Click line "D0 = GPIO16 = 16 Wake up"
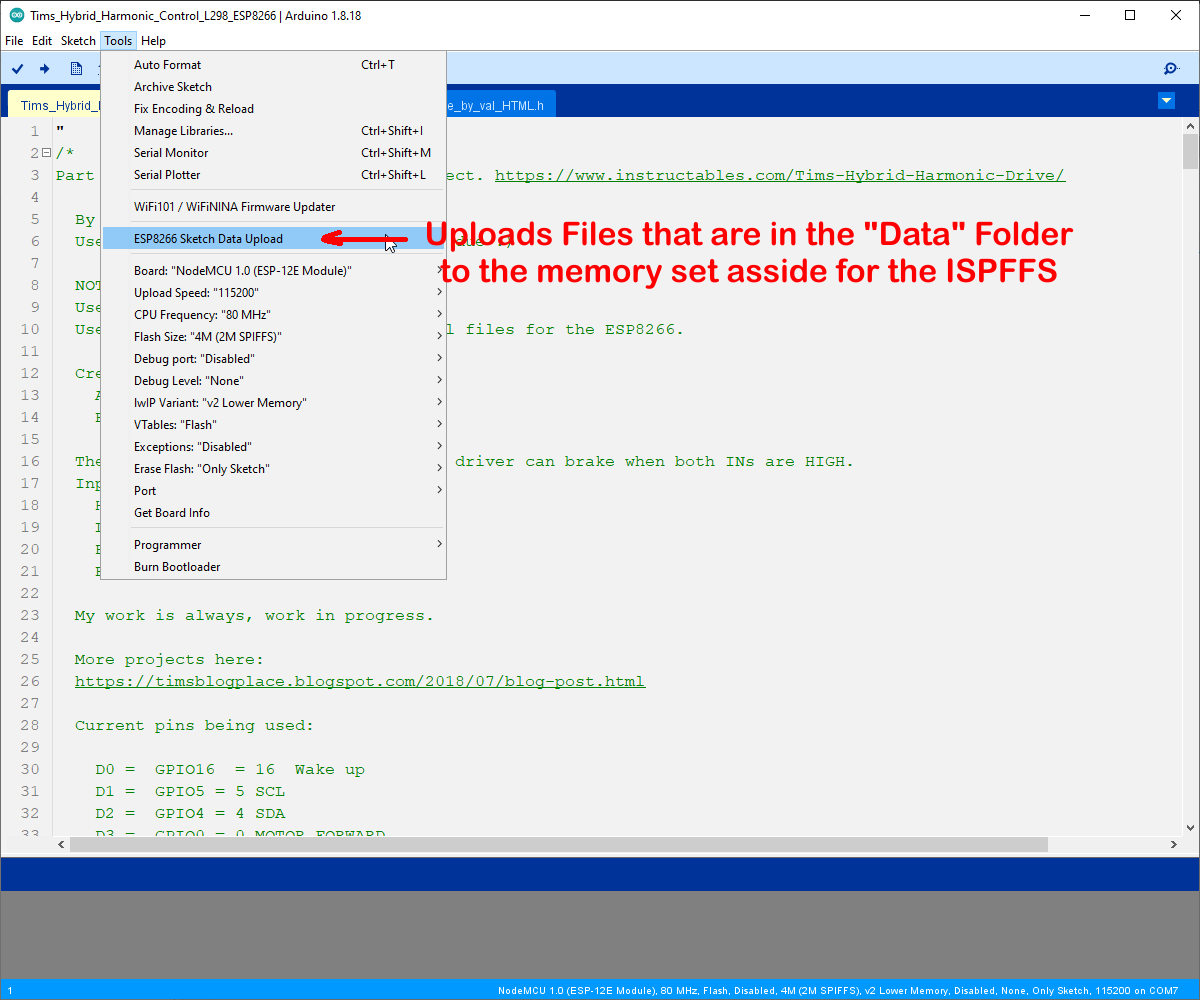 (x=230, y=769)
